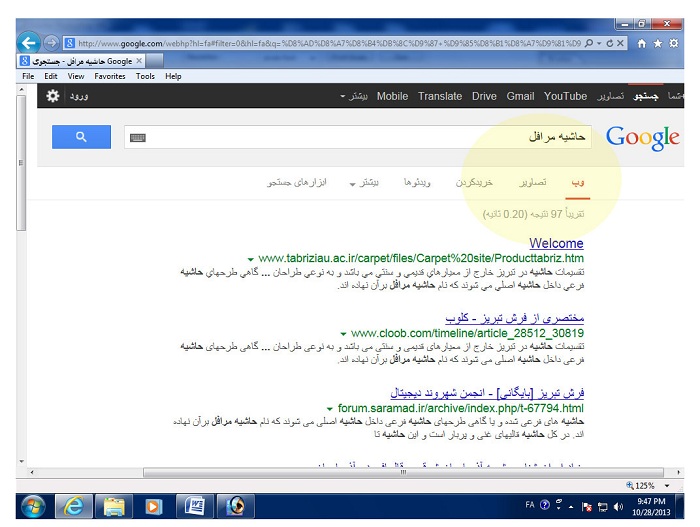Viewport: 700px width, 527px height.
Task: Open the View menu
Action: point(76,76)
